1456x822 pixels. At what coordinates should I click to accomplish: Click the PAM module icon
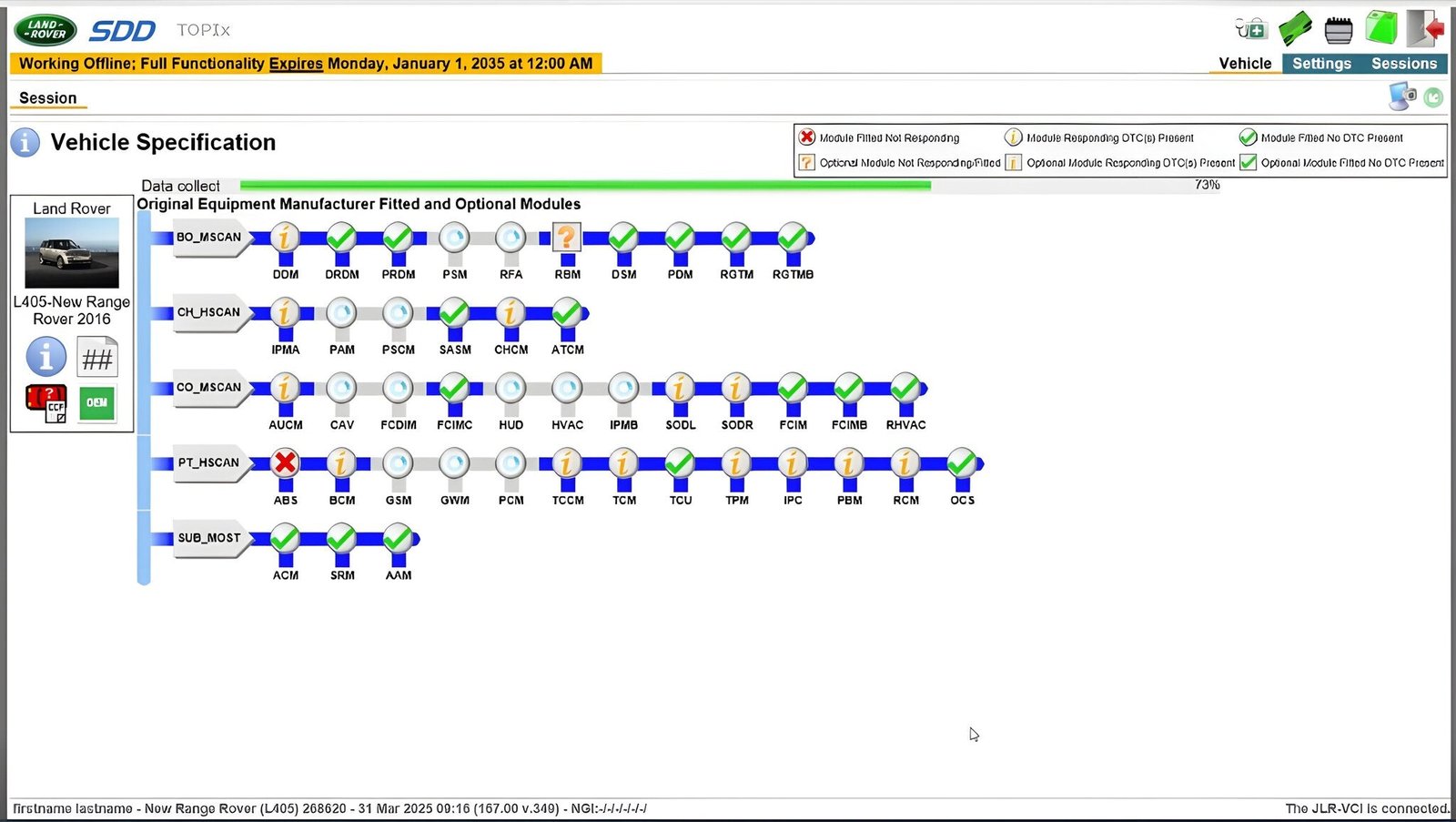coord(341,314)
